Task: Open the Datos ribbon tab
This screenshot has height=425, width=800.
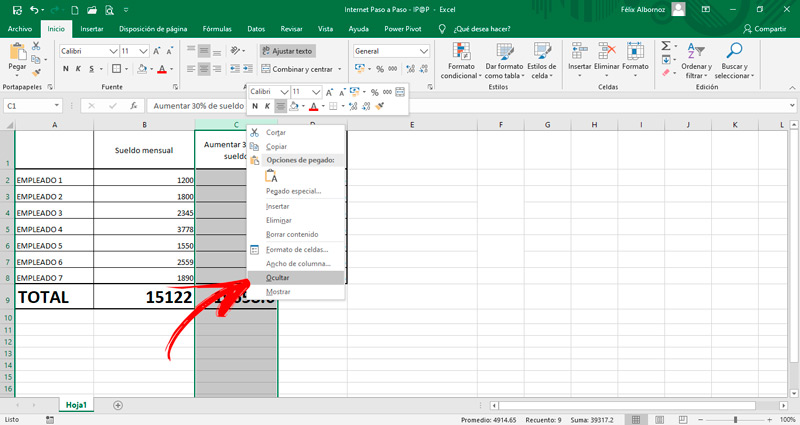Action: 256,29
